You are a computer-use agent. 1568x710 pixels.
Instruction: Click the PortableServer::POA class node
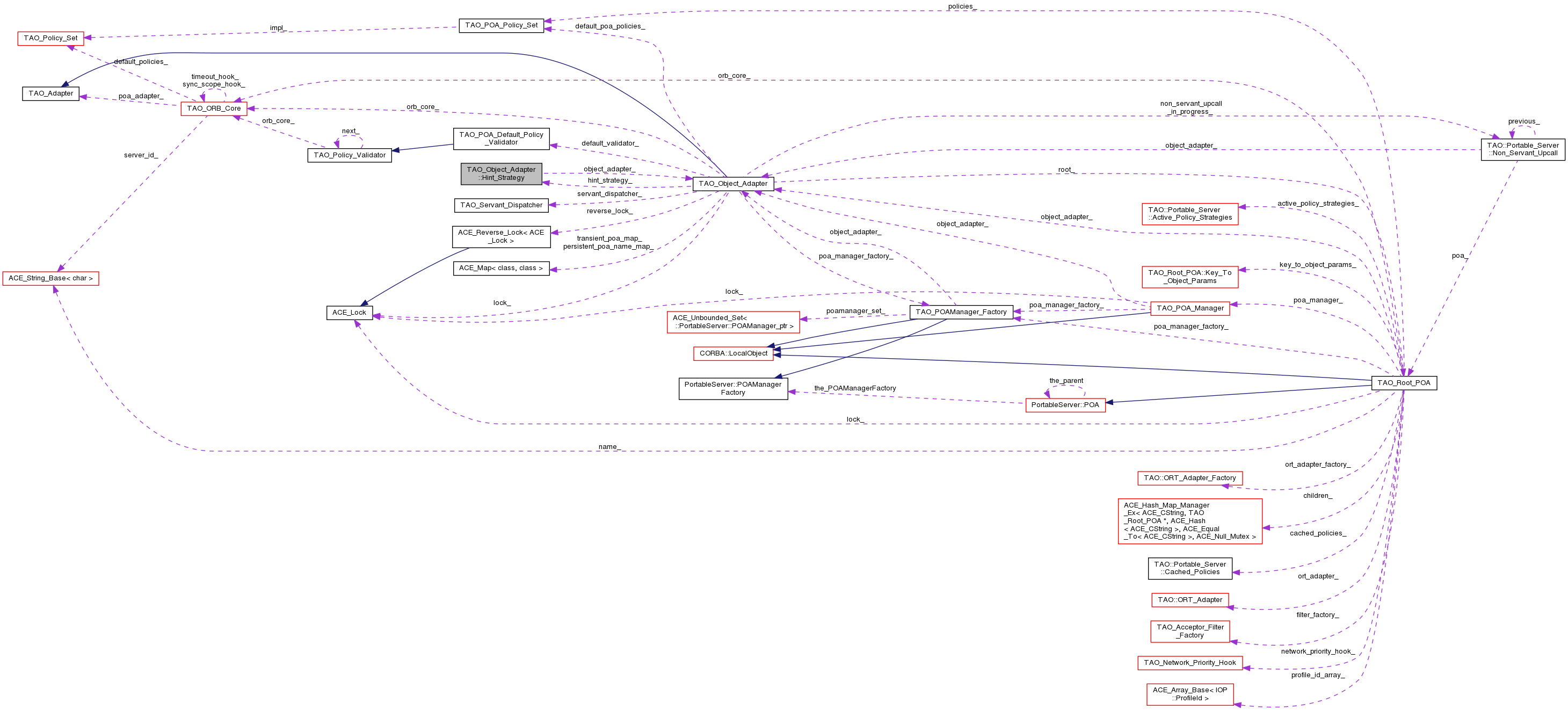click(x=1065, y=405)
